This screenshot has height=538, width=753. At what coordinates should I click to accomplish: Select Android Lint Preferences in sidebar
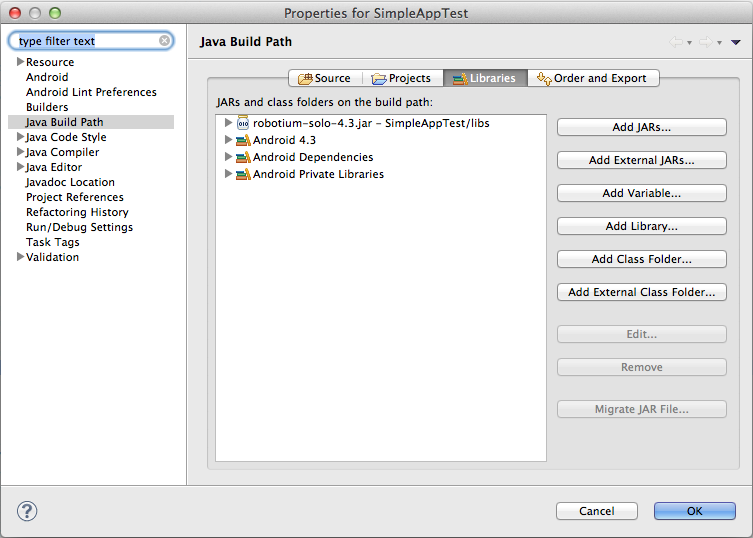pos(91,92)
